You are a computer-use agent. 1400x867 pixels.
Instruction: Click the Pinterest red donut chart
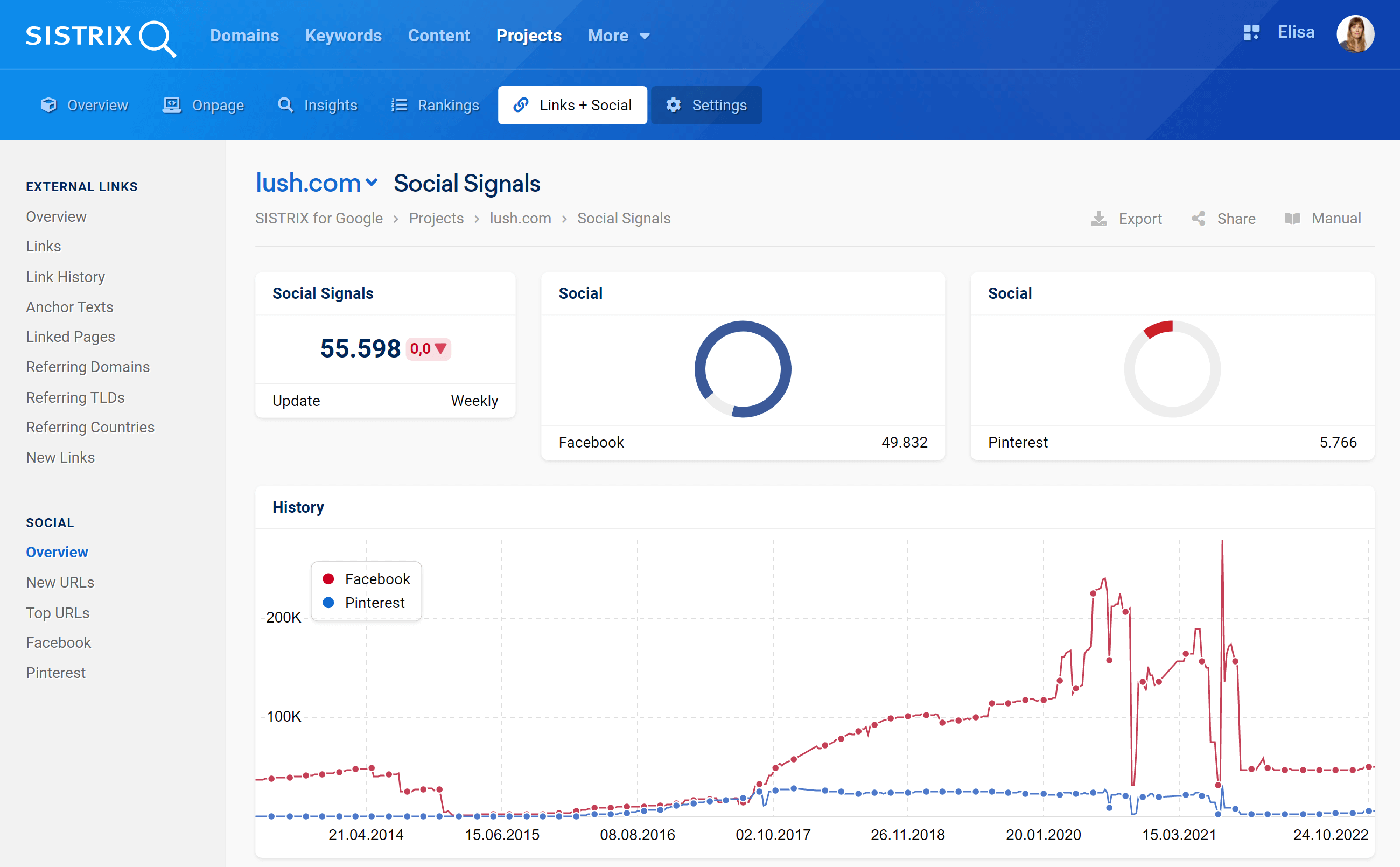point(1172,369)
